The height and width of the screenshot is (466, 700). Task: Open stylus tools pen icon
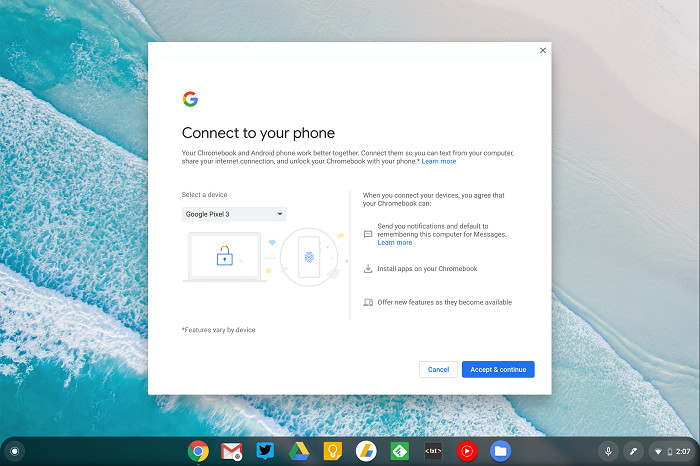pos(633,451)
